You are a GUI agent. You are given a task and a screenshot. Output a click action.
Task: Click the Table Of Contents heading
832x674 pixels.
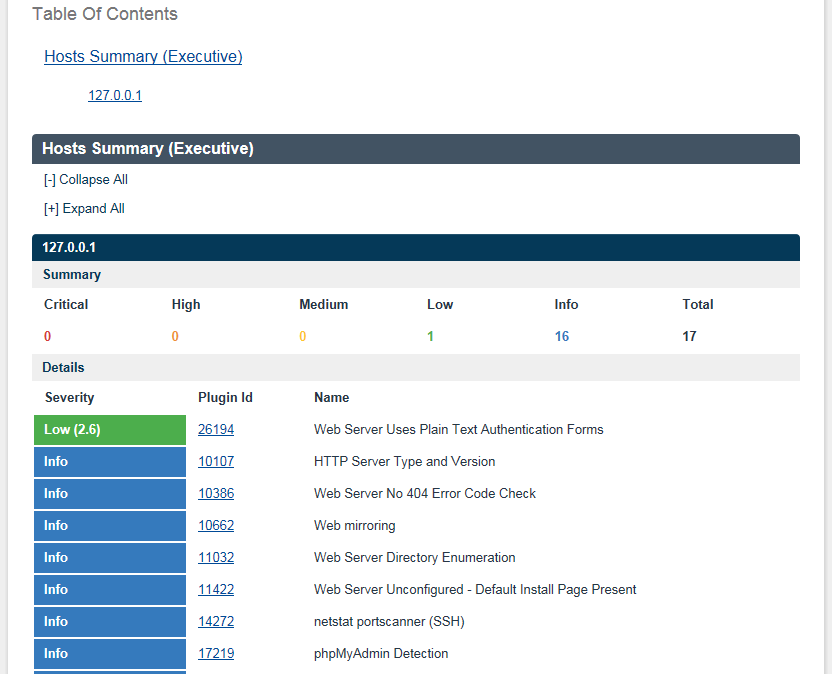click(x=105, y=14)
